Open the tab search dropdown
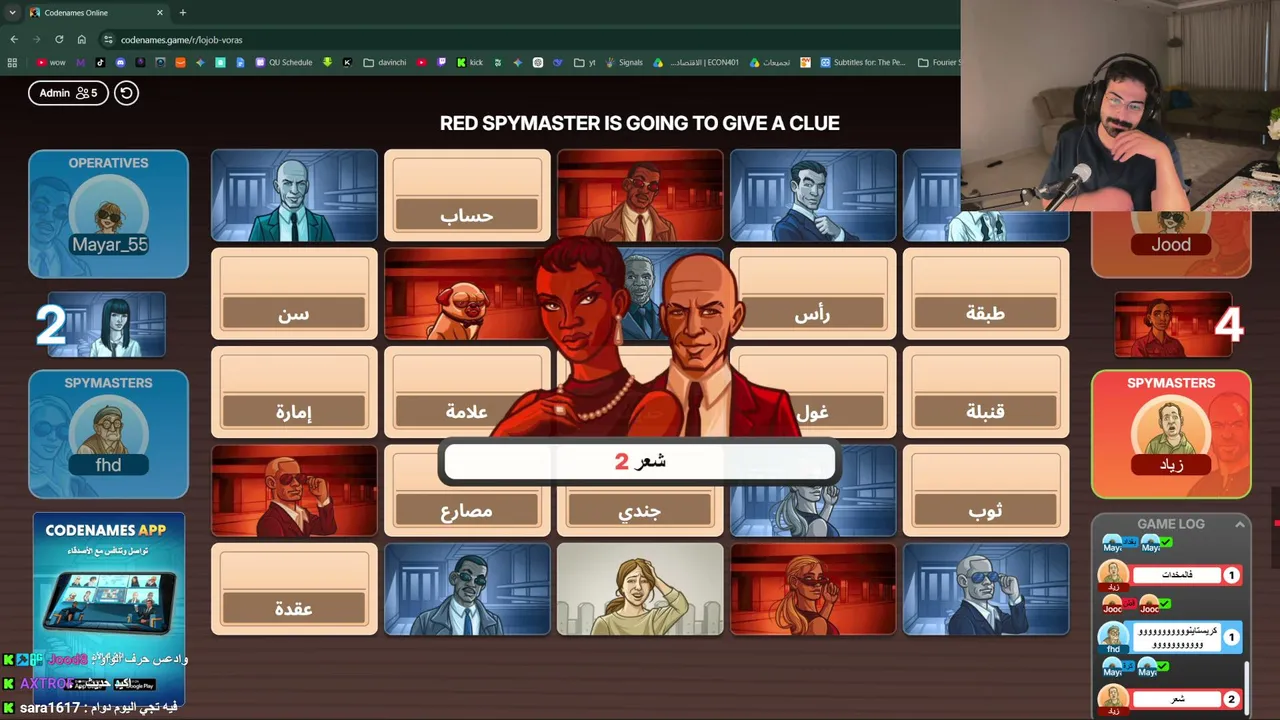1280x720 pixels. pyautogui.click(x=12, y=13)
